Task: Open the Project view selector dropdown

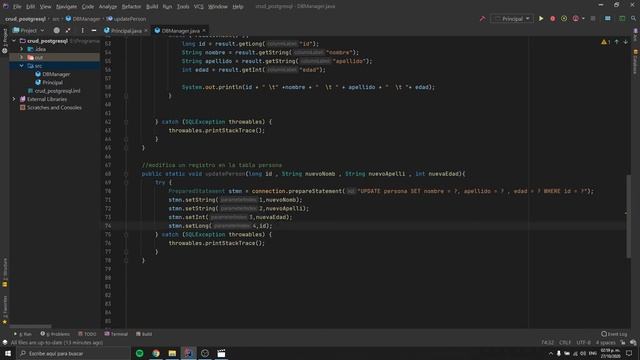Action: coord(28,31)
